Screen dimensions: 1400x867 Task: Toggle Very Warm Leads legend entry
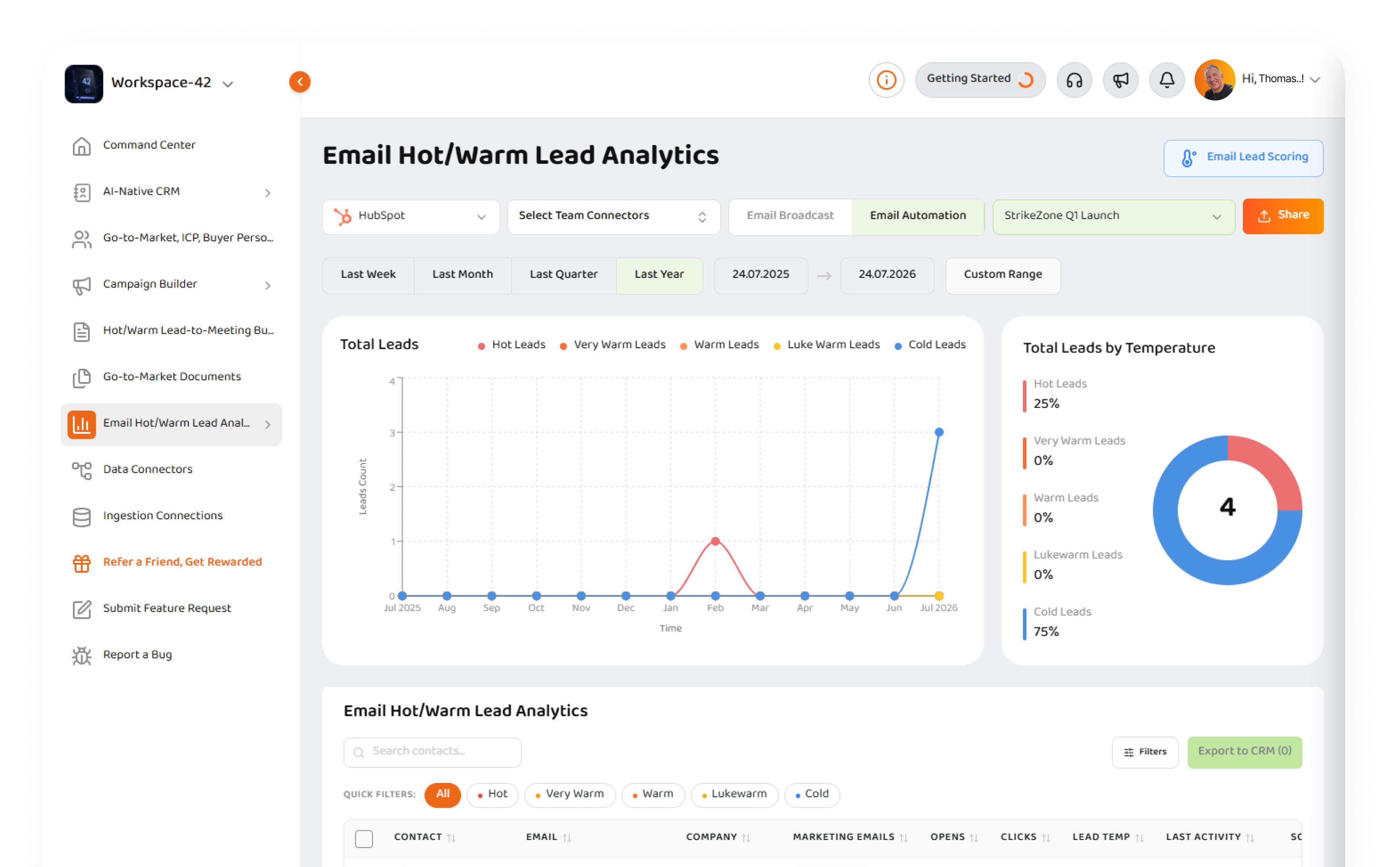click(x=612, y=345)
